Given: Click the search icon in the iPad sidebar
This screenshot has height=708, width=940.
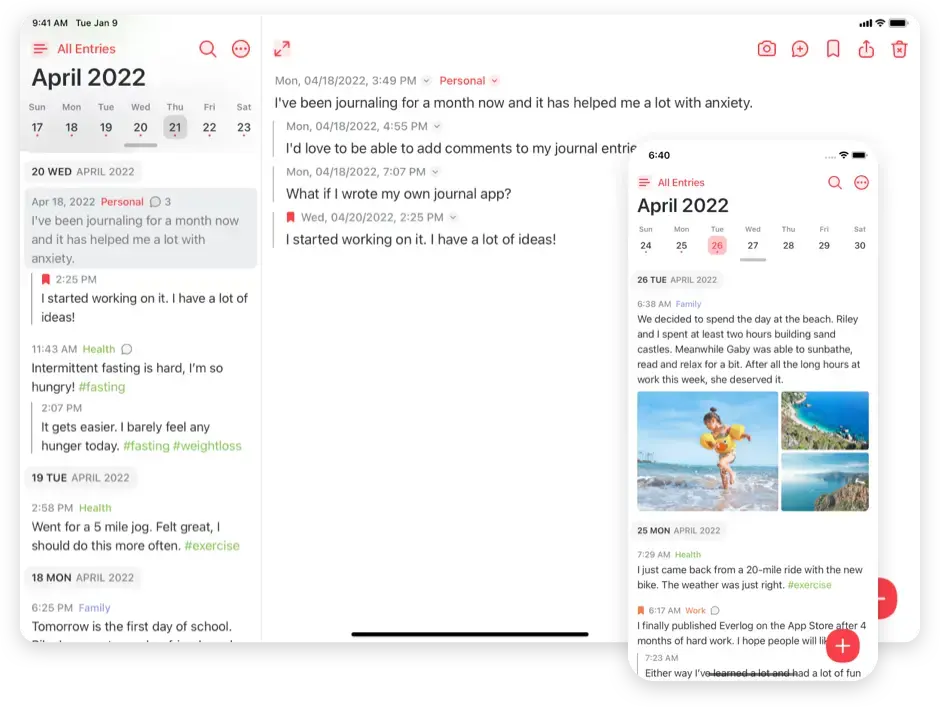Looking at the screenshot, I should coord(207,49).
